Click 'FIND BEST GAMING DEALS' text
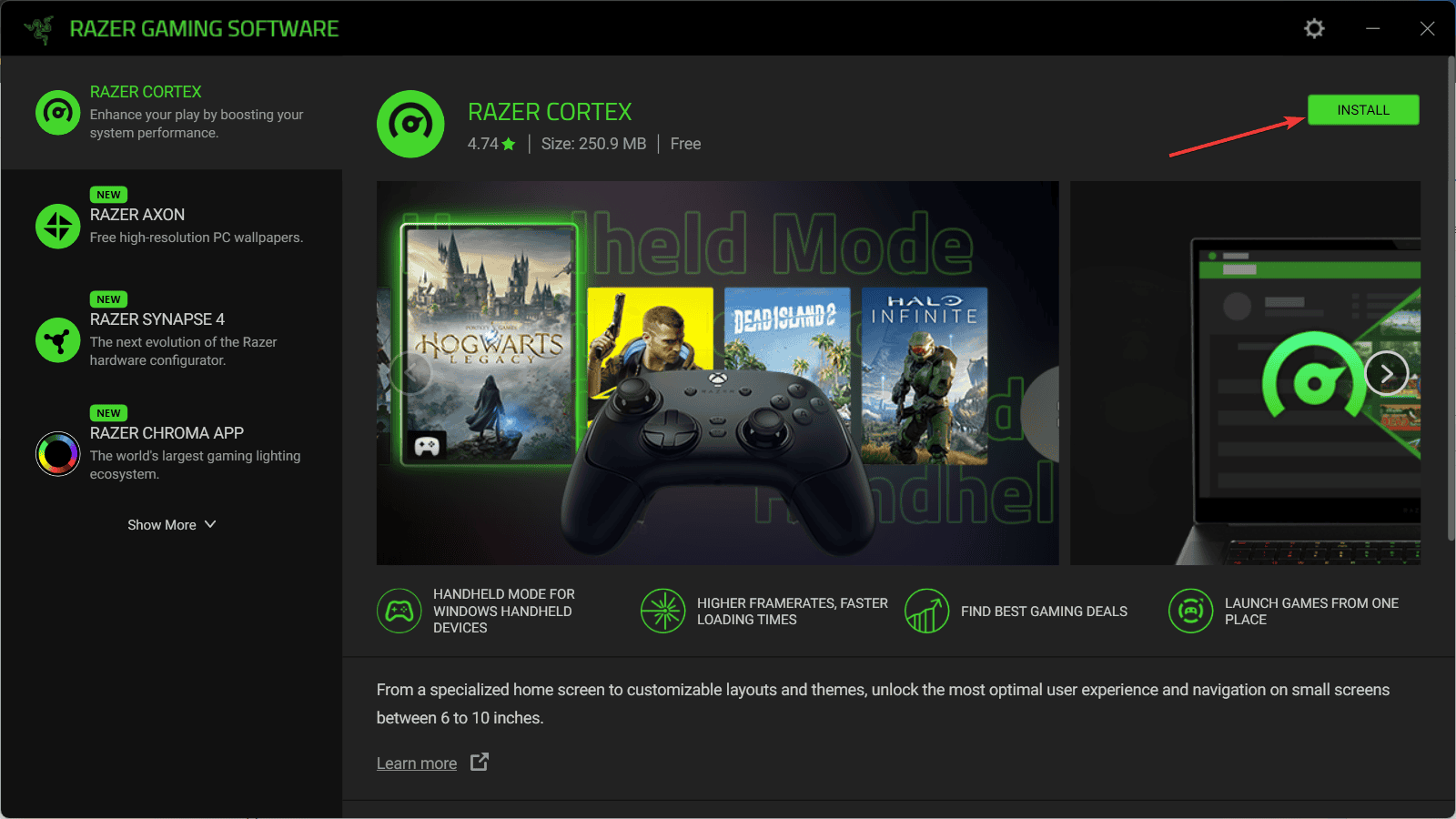This screenshot has width=1456, height=819. pyautogui.click(x=1044, y=612)
